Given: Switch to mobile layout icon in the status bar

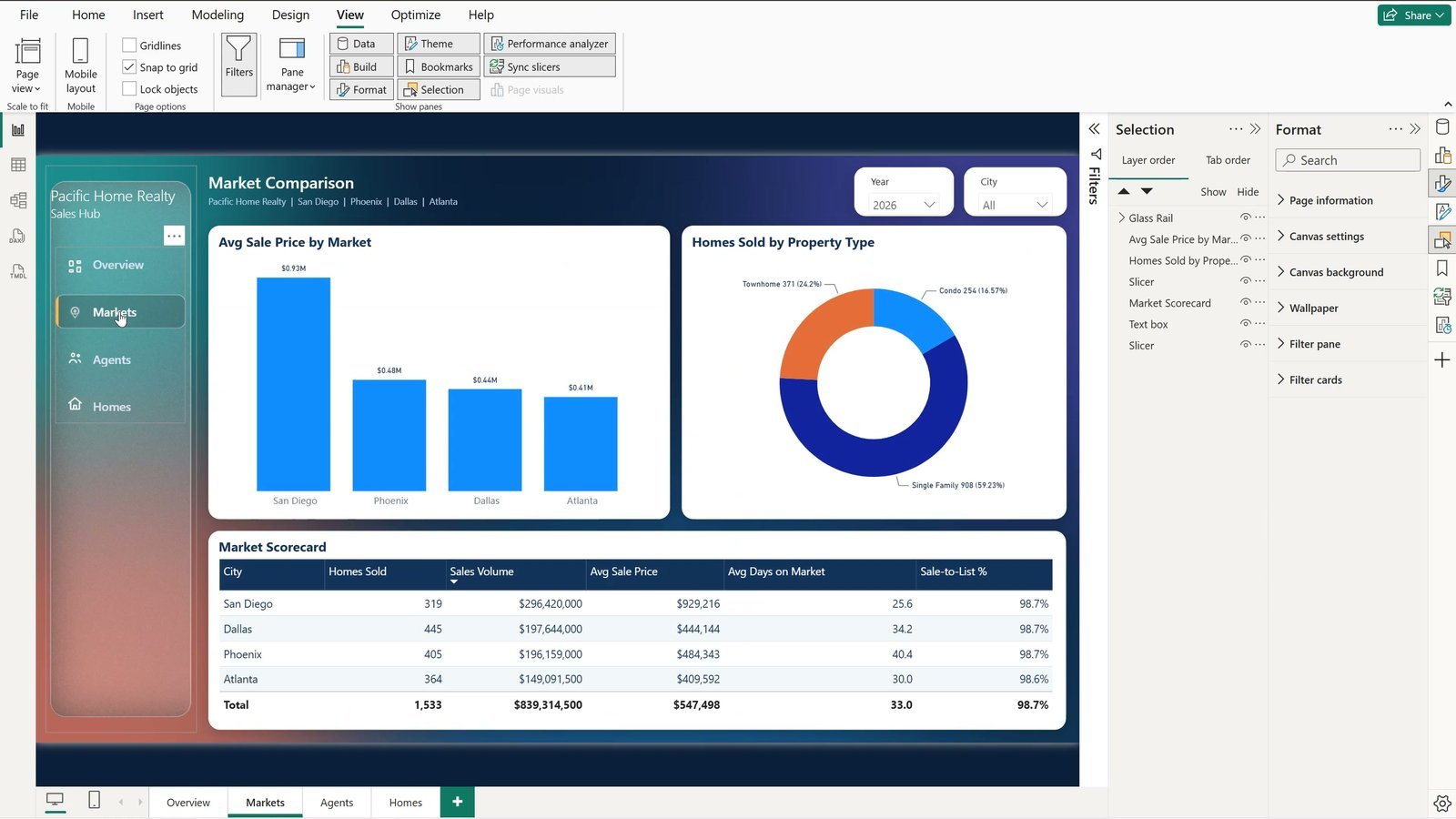Looking at the screenshot, I should tap(94, 800).
